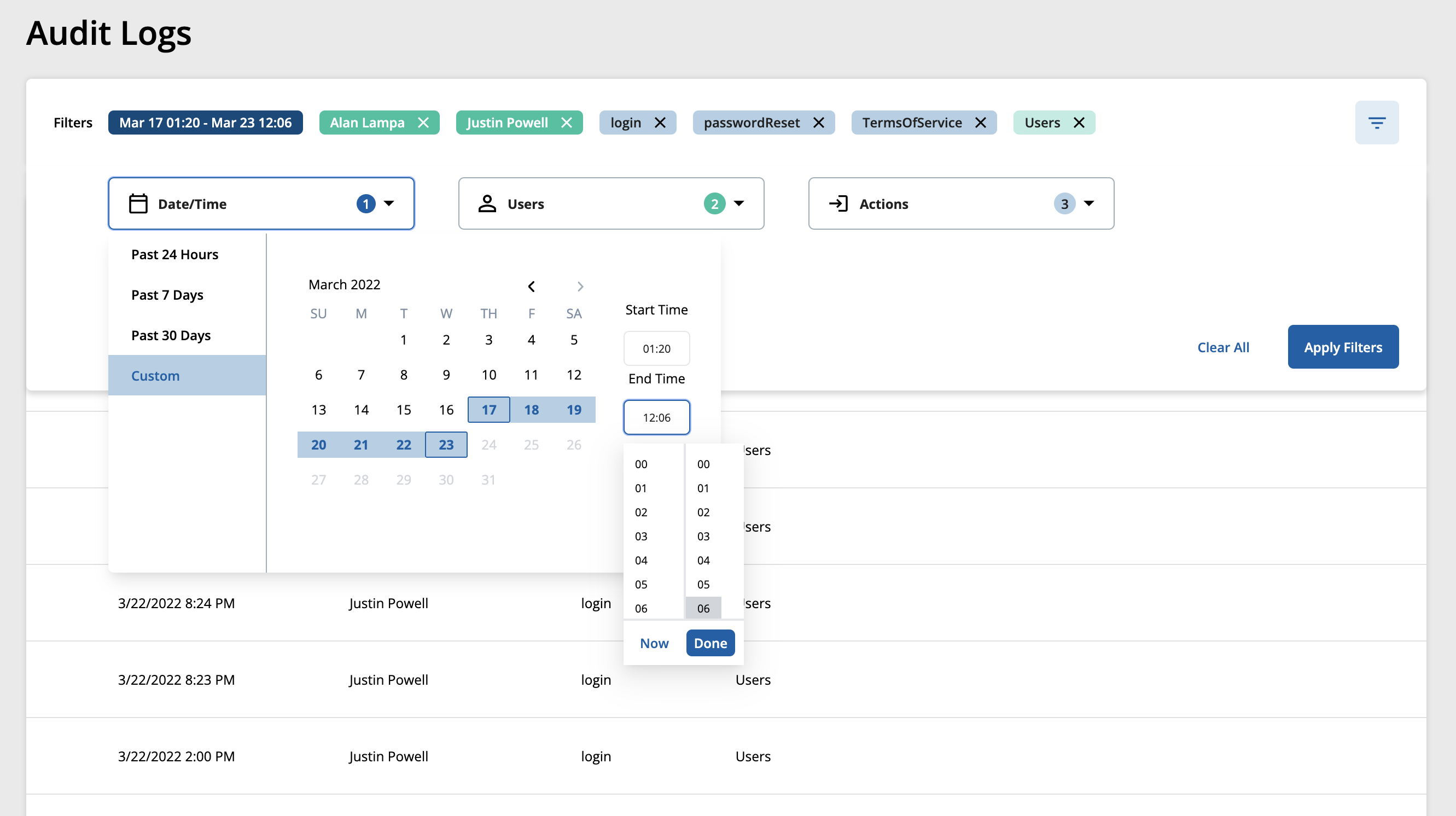
Task: Choose minute 00 in time picker
Action: point(703,464)
